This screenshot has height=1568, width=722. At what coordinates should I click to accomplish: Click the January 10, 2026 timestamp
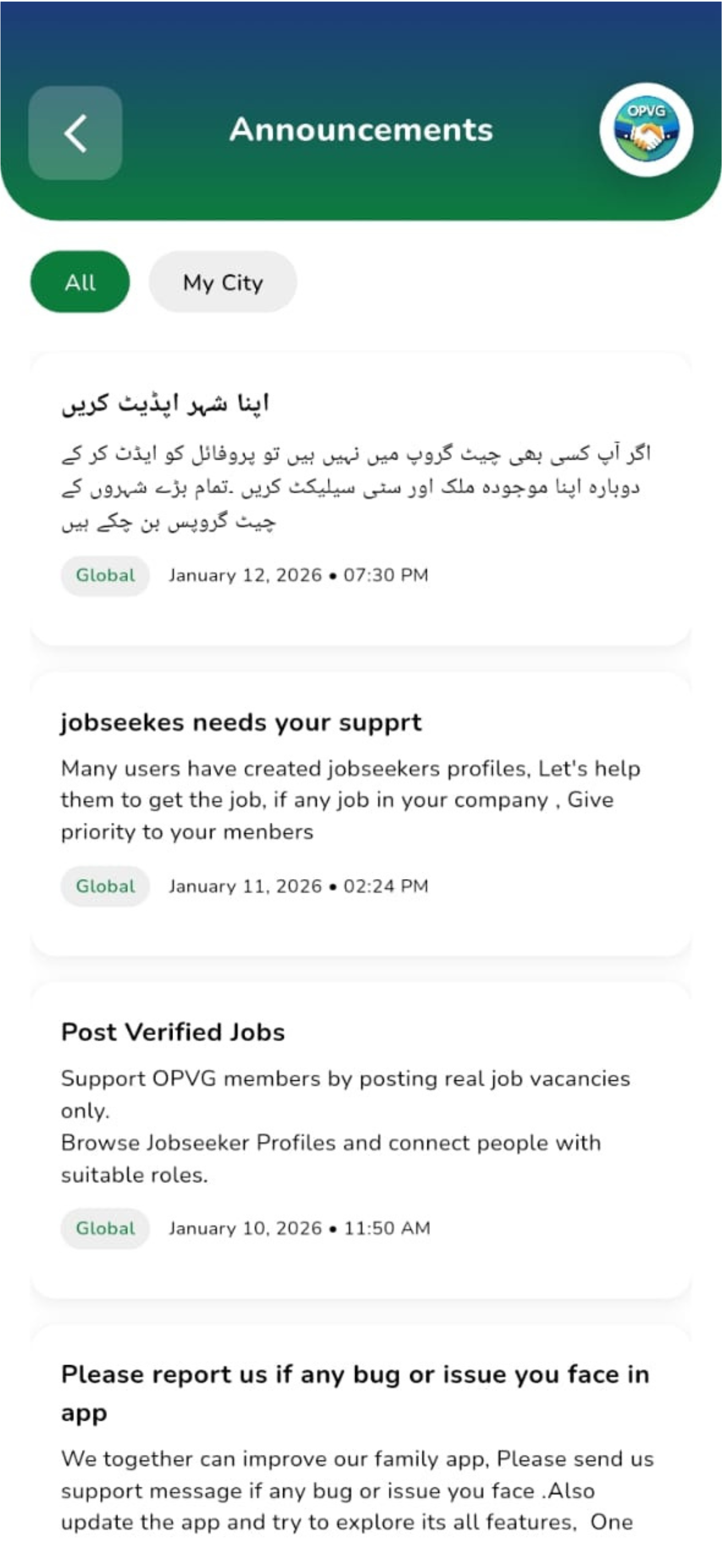tap(300, 1228)
